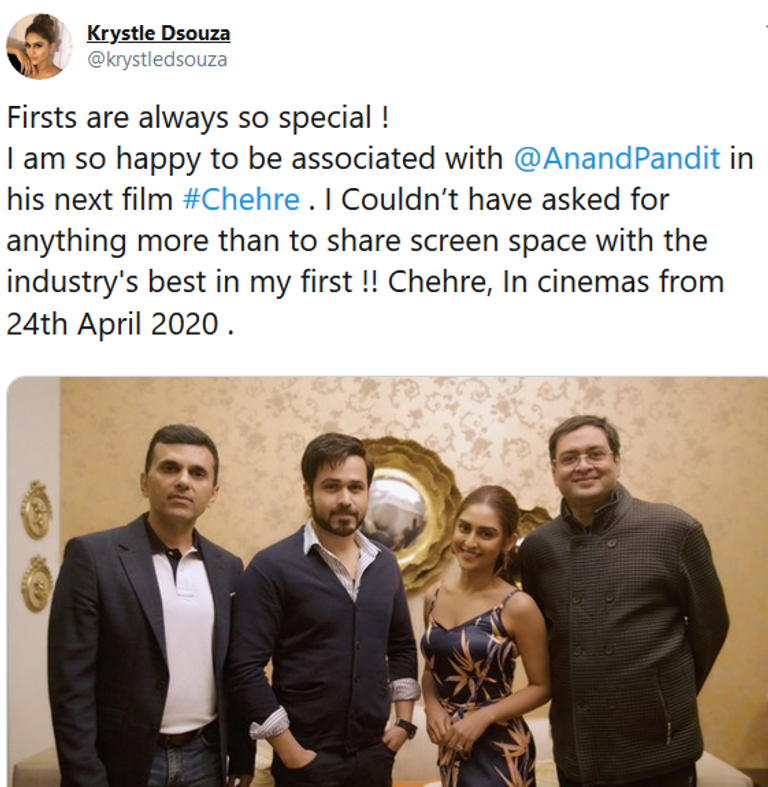
Task: Open the @krystledsouza handle link
Action: click(x=157, y=59)
